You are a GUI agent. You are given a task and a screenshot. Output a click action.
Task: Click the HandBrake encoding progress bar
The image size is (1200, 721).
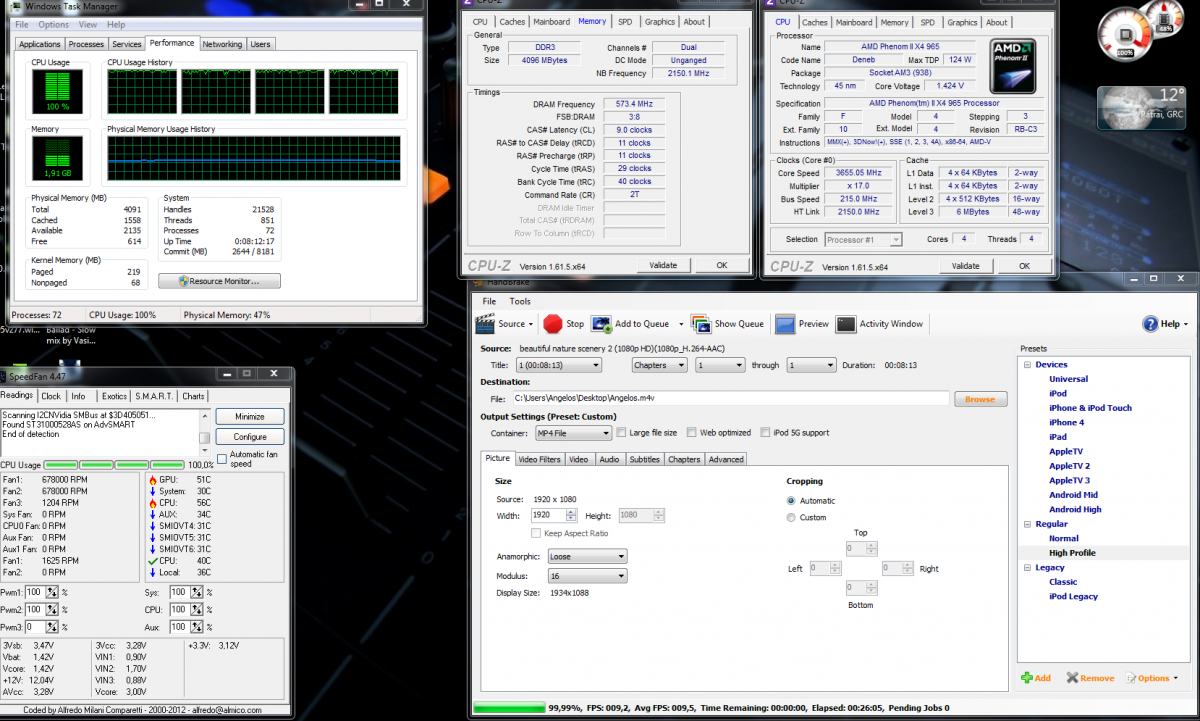[x=508, y=708]
